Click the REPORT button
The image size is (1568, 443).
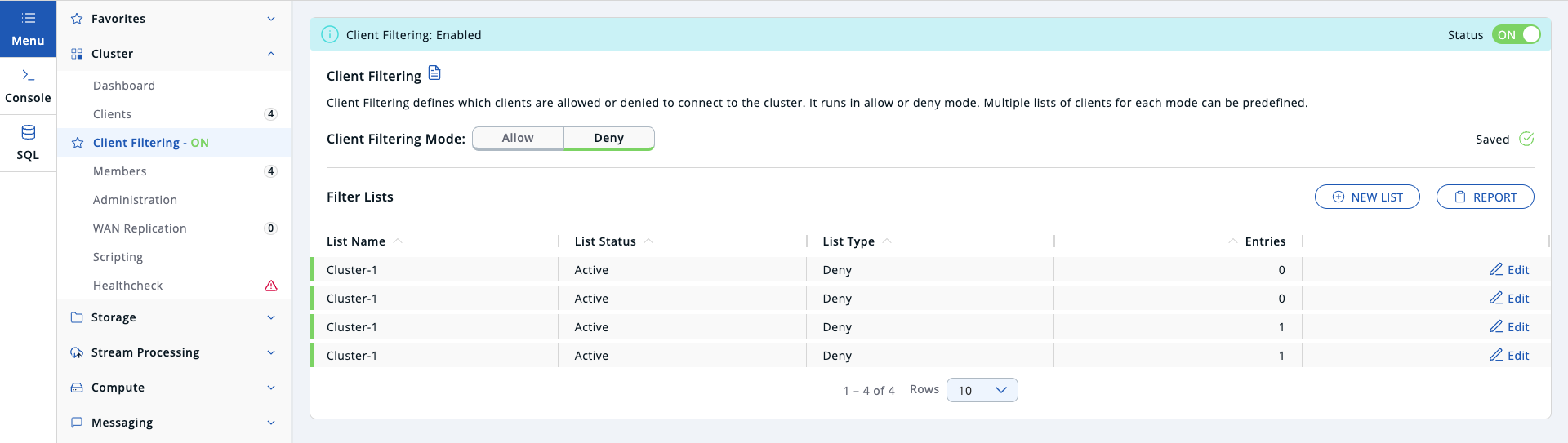click(1485, 197)
